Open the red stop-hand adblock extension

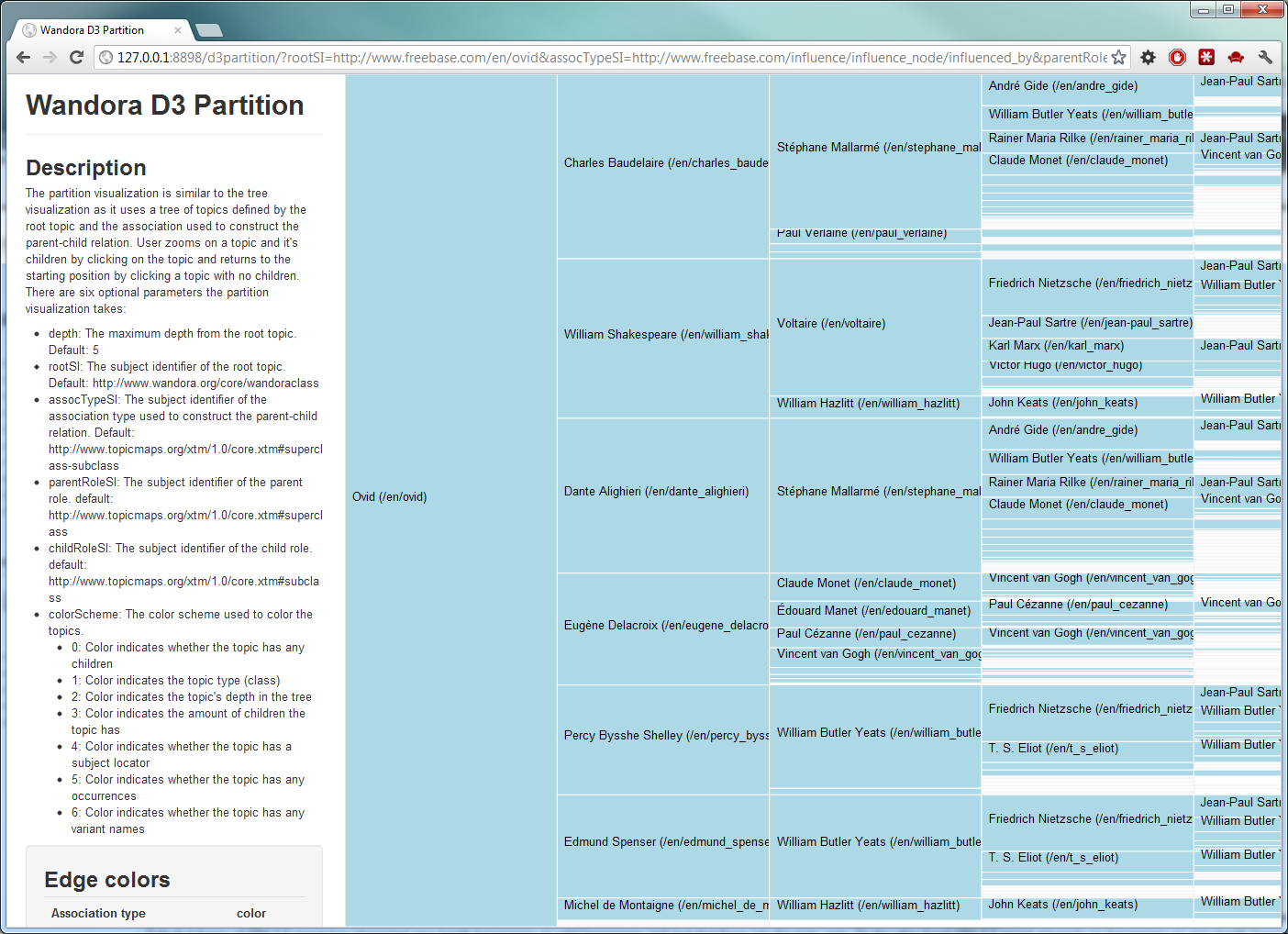1177,58
